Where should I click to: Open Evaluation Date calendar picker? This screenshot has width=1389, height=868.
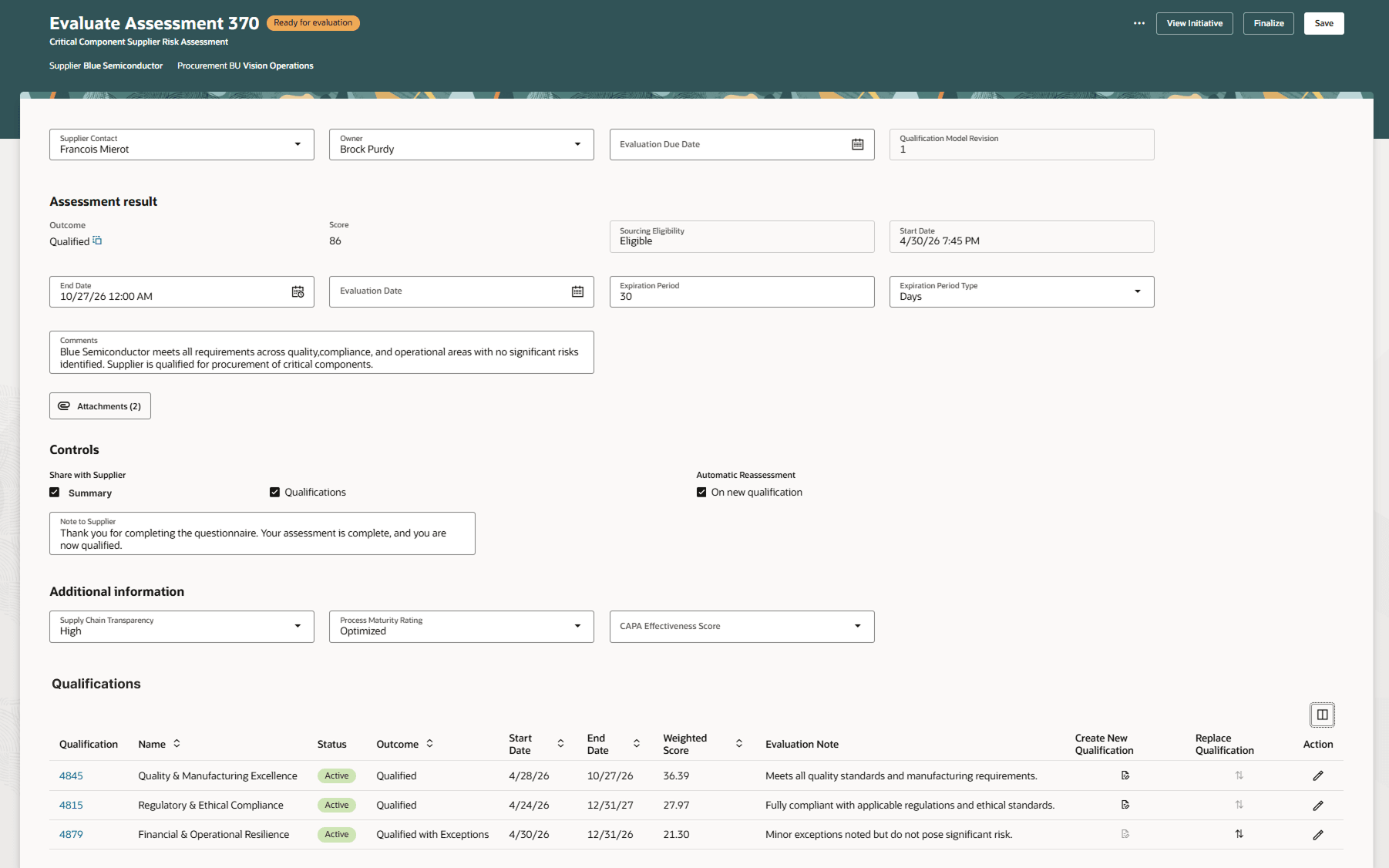(577, 291)
